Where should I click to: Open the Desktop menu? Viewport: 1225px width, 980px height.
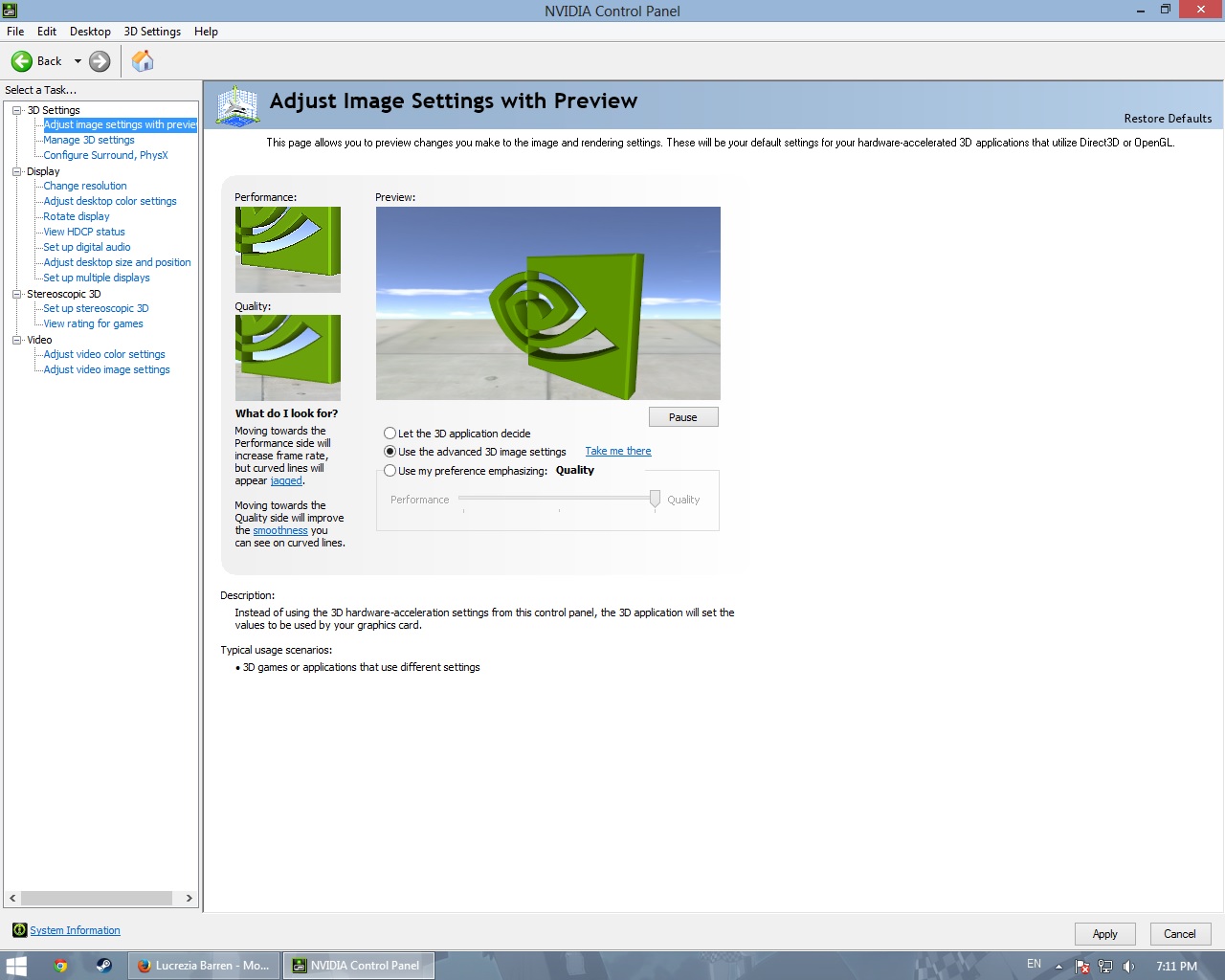[x=90, y=32]
